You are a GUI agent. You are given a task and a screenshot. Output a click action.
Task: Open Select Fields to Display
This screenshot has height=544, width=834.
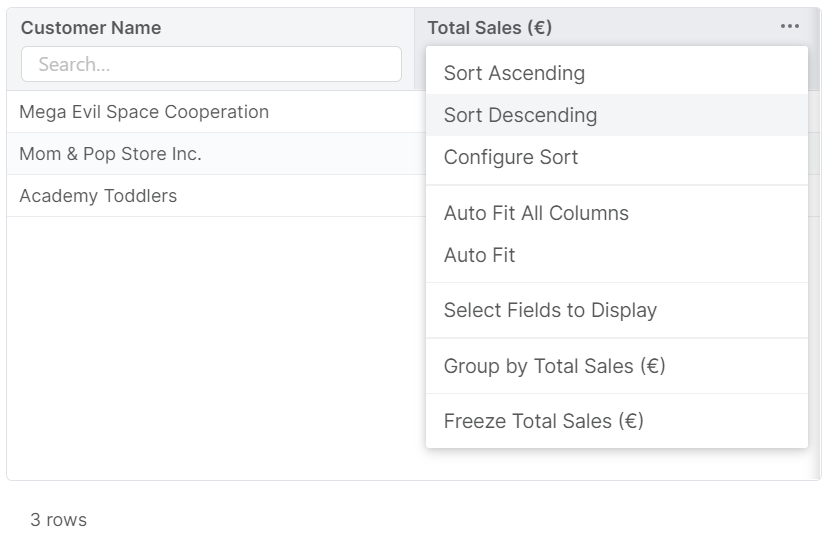pos(550,310)
